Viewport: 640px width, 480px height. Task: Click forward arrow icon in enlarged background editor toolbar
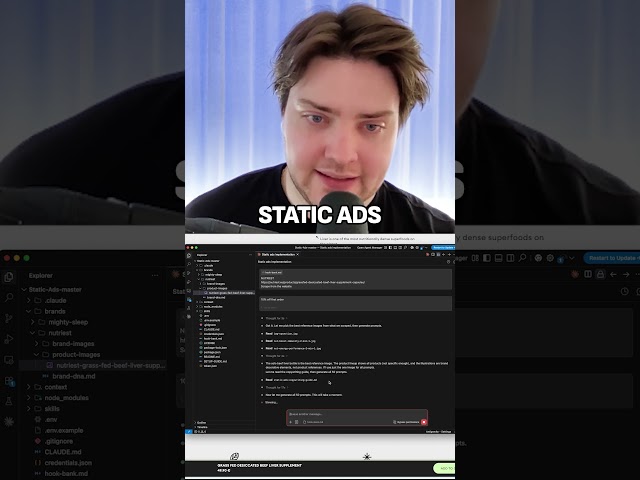[626, 274]
